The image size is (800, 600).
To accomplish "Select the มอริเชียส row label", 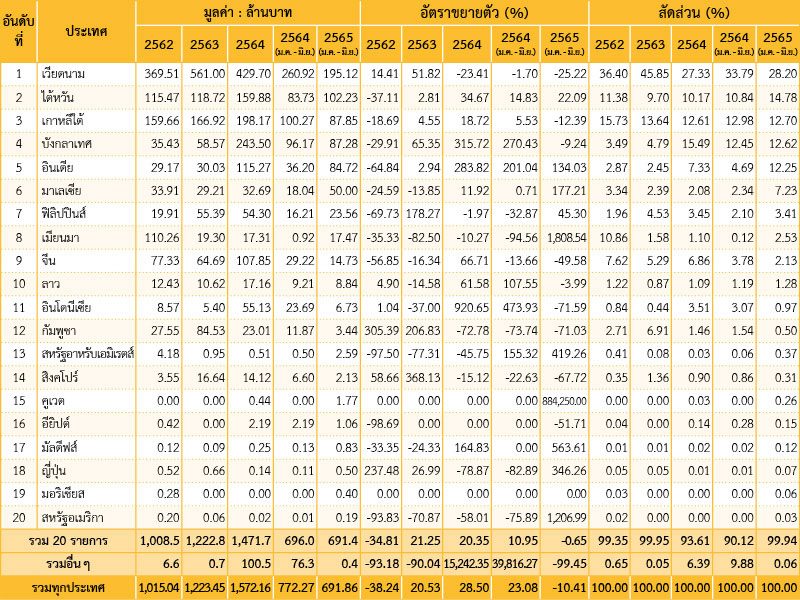I will [63, 493].
